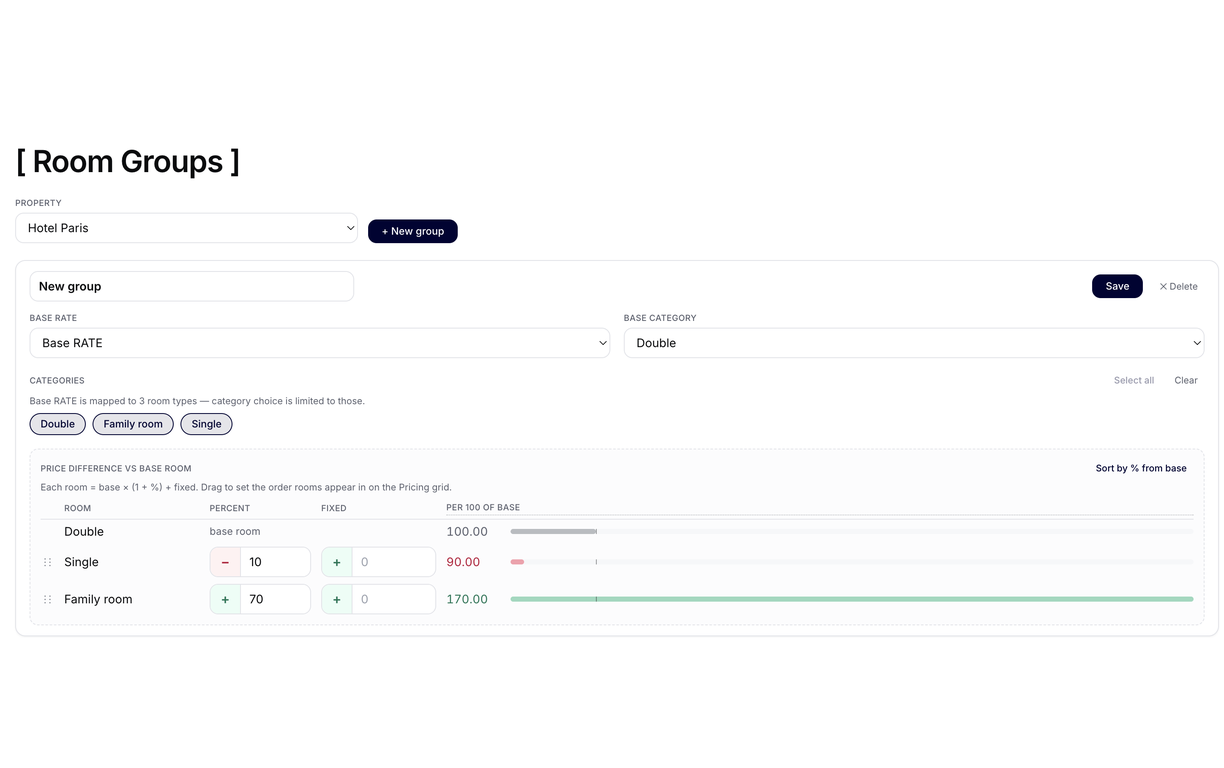Toggle the Single category chip
The height and width of the screenshot is (768, 1224).
[207, 424]
